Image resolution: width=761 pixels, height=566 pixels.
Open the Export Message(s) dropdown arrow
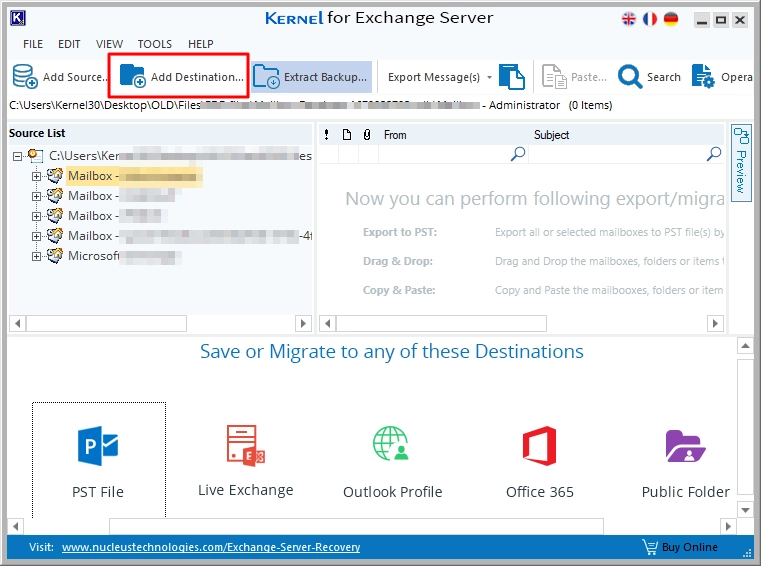(489, 77)
